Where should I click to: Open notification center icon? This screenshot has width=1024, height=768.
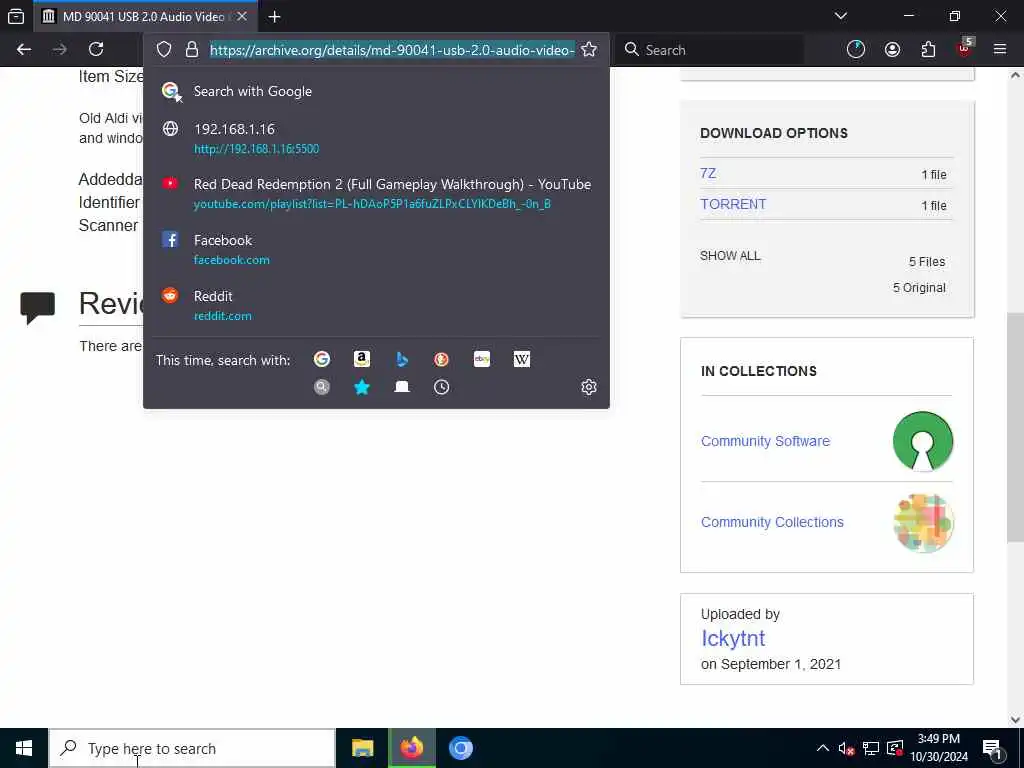(992, 748)
